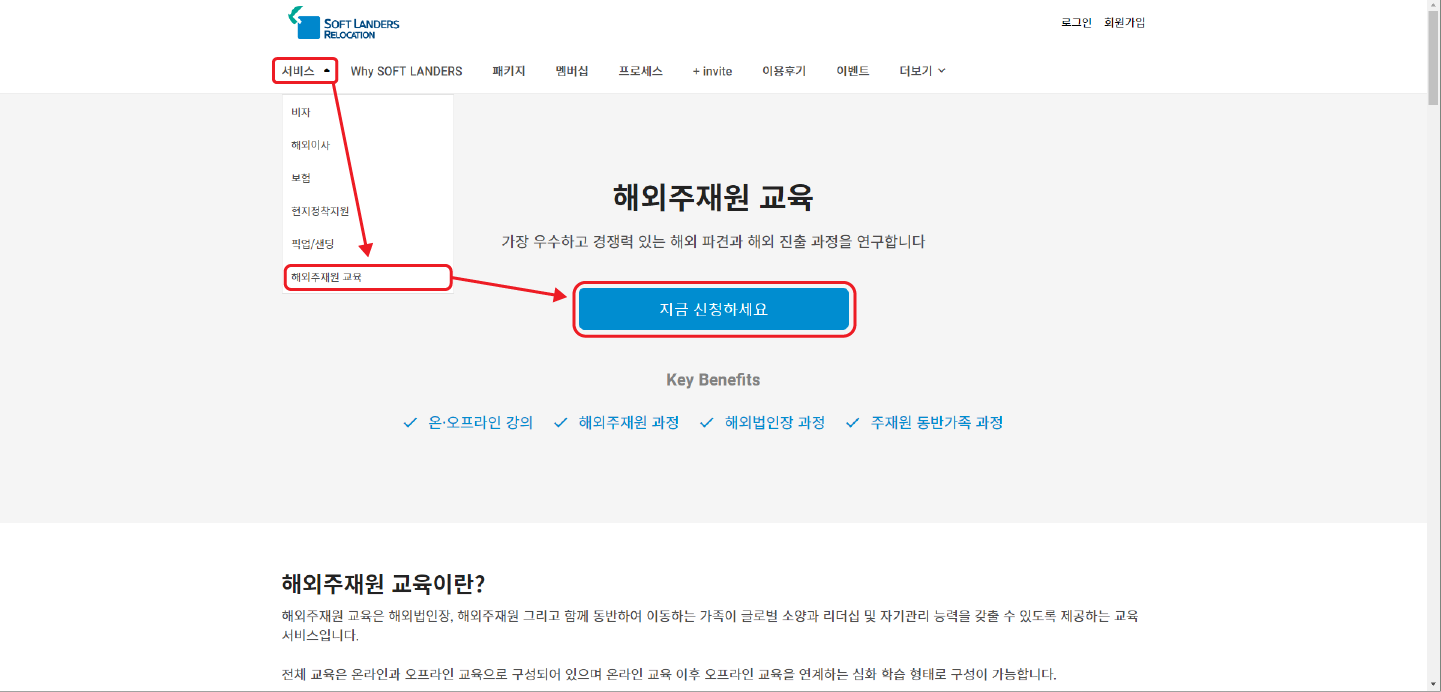Click the Key Benefits label
This screenshot has width=1441, height=692.
click(713, 380)
